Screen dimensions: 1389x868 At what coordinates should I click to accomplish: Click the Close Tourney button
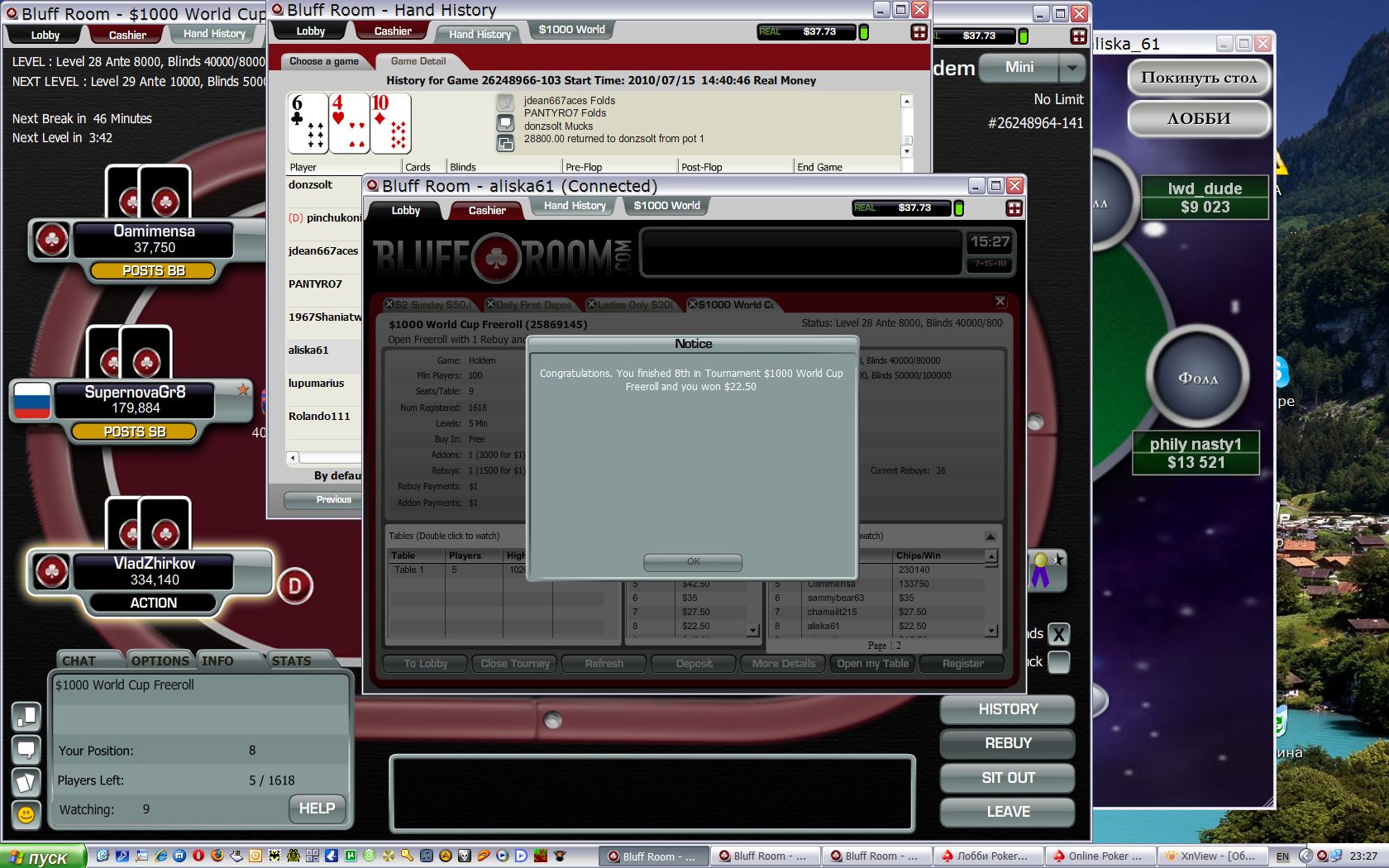point(515,664)
